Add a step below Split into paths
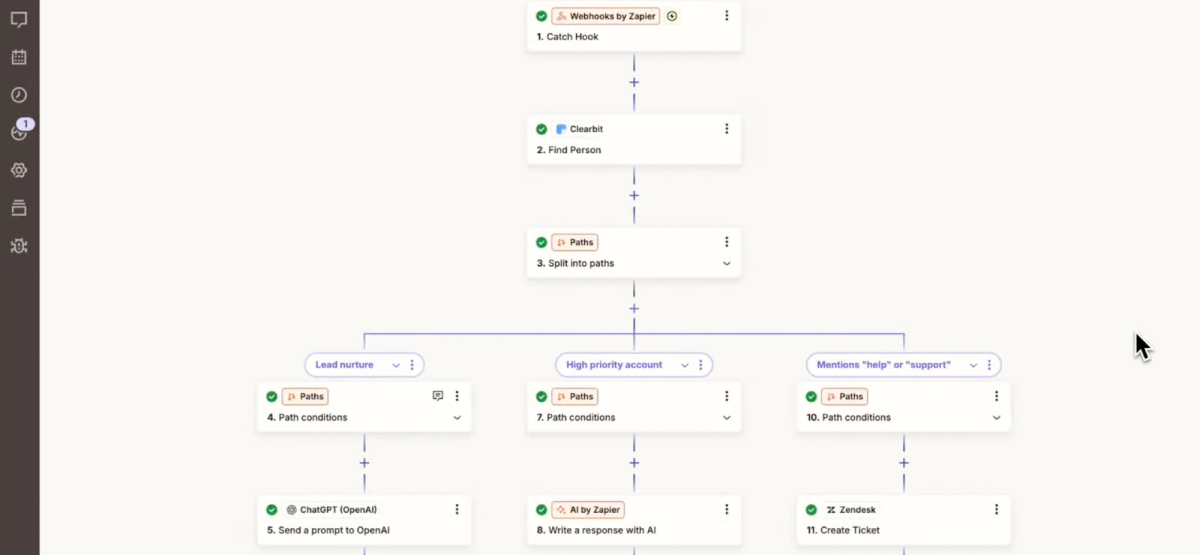The width and height of the screenshot is (1200, 555). (634, 309)
